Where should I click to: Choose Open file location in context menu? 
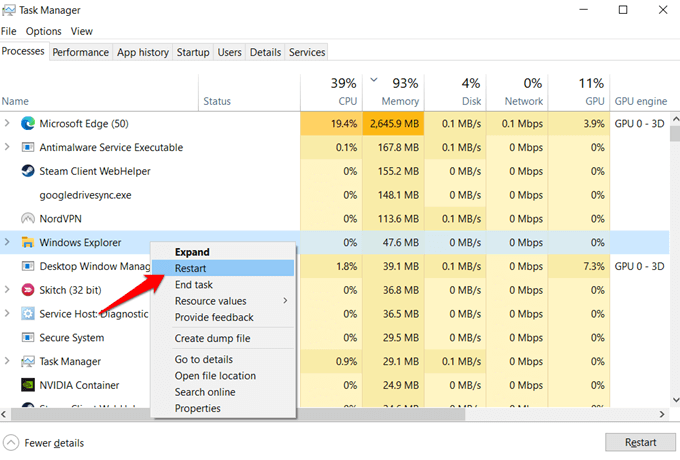click(223, 376)
